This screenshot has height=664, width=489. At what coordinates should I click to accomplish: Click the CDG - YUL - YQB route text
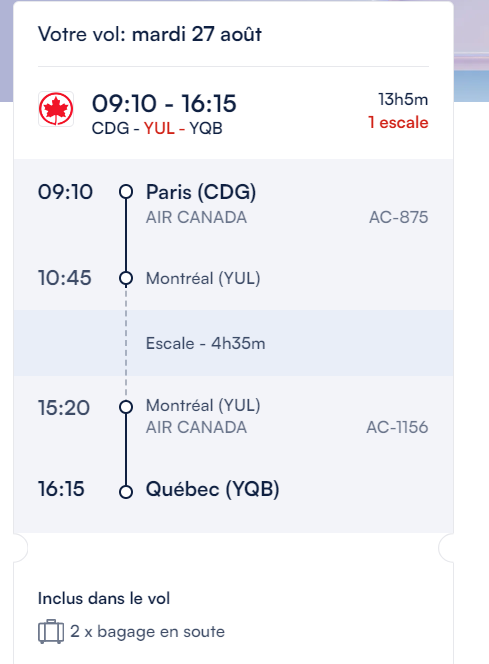pos(157,128)
